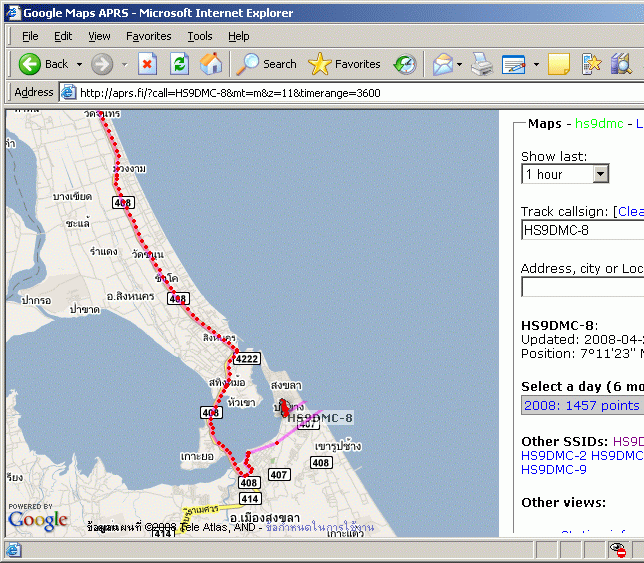Expand the Forward button history dropdown

[x=124, y=64]
